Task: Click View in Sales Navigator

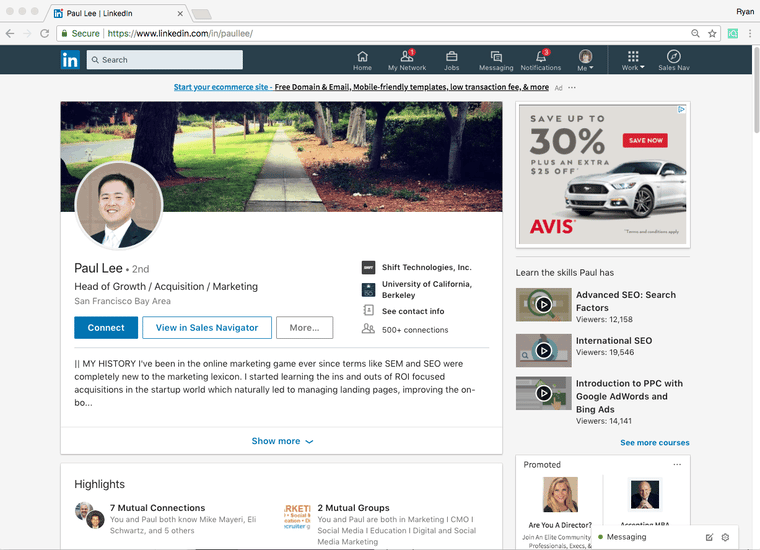Action: coord(207,328)
